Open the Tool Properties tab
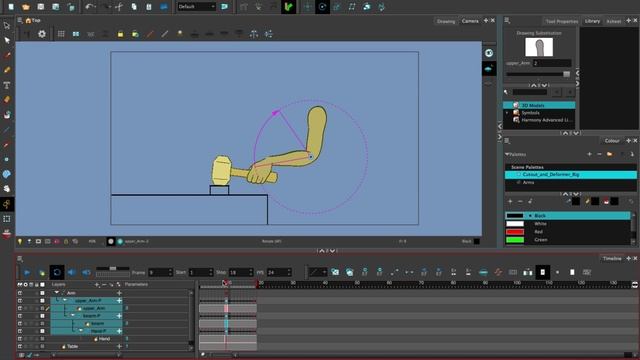The width and height of the screenshot is (640, 360). [x=562, y=21]
